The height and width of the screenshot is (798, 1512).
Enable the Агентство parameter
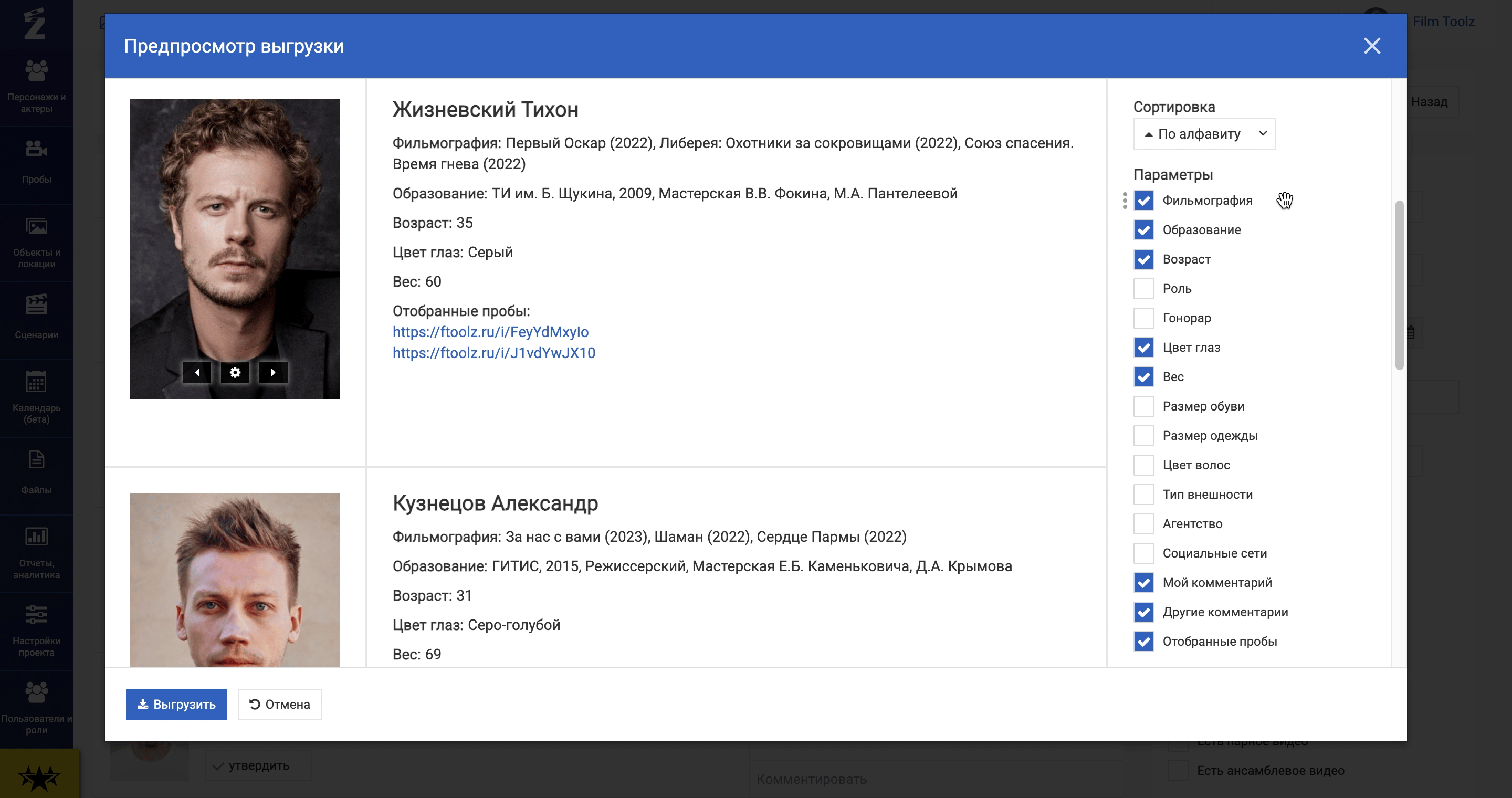(x=1143, y=524)
